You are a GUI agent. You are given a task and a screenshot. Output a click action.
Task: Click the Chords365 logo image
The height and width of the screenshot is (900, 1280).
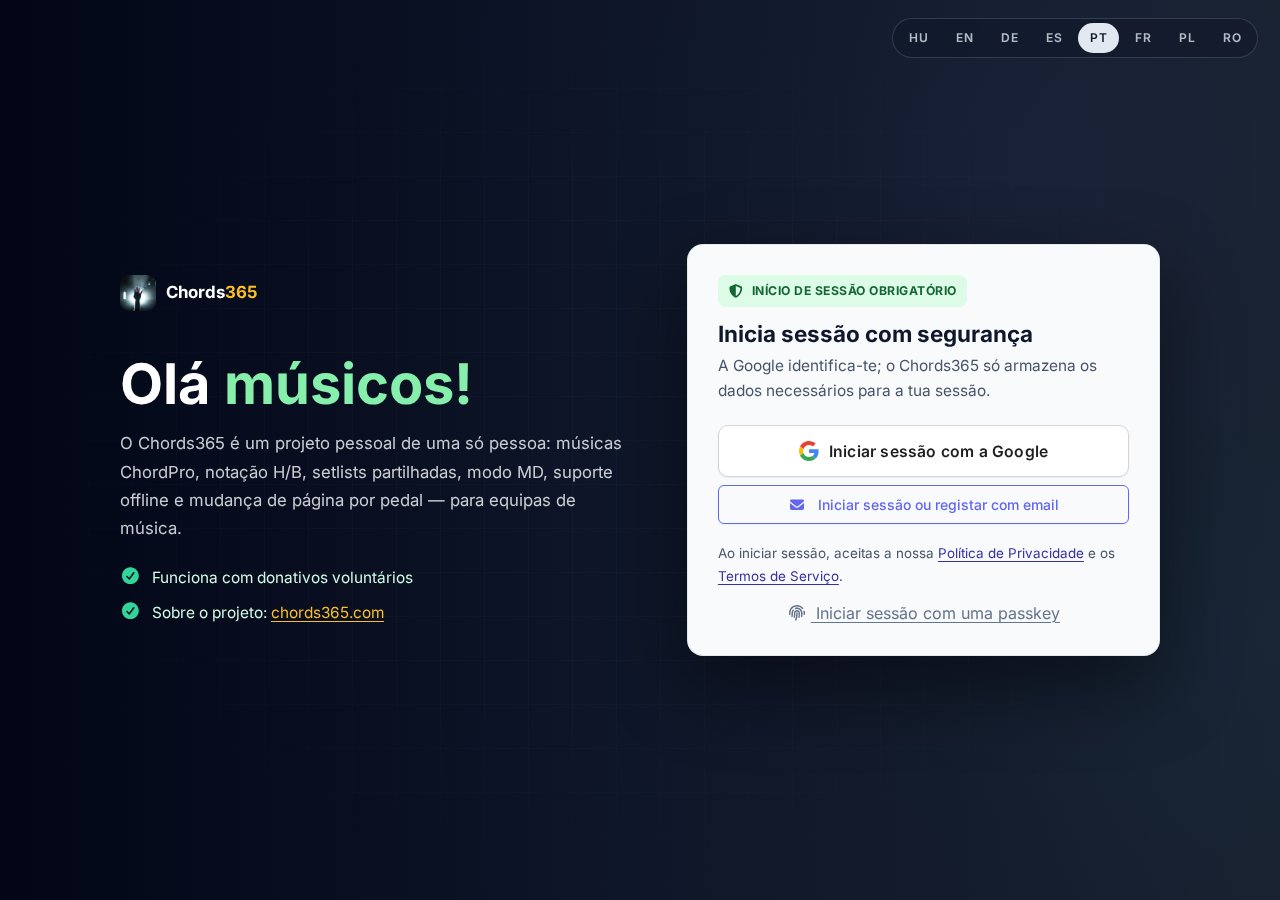[138, 293]
